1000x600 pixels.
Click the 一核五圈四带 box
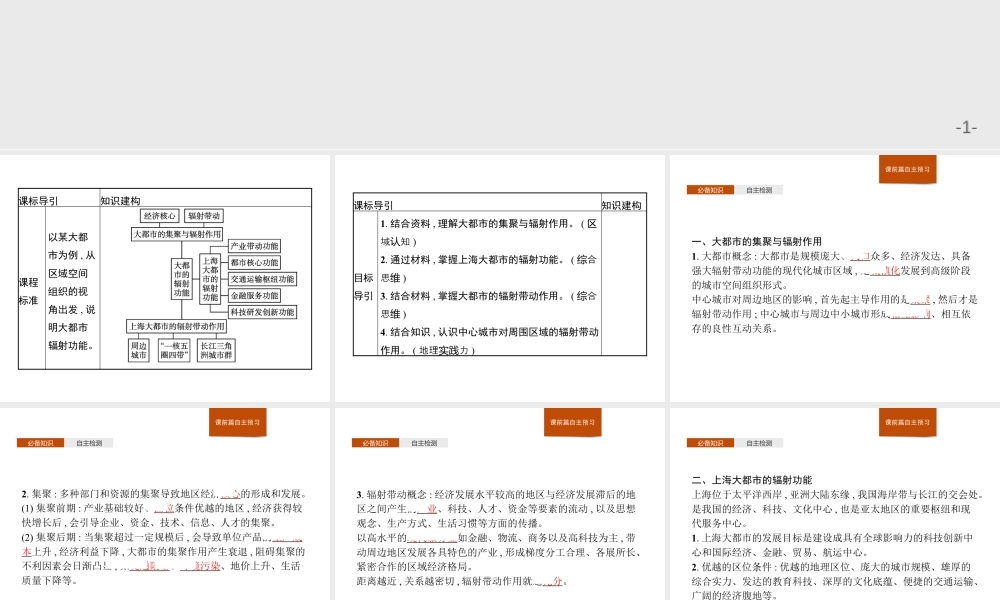click(175, 348)
